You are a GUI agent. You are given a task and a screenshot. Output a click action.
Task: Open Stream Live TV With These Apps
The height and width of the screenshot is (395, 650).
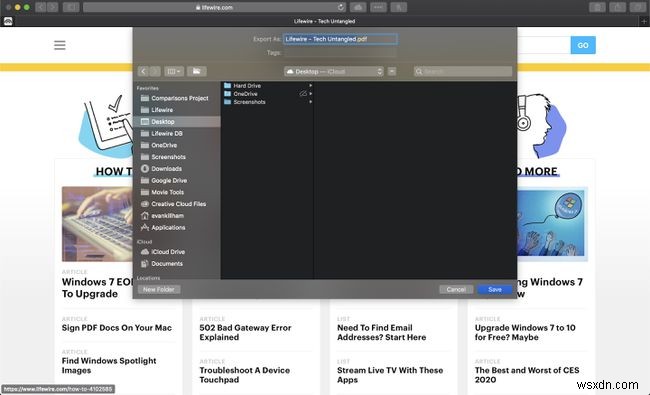coord(390,375)
